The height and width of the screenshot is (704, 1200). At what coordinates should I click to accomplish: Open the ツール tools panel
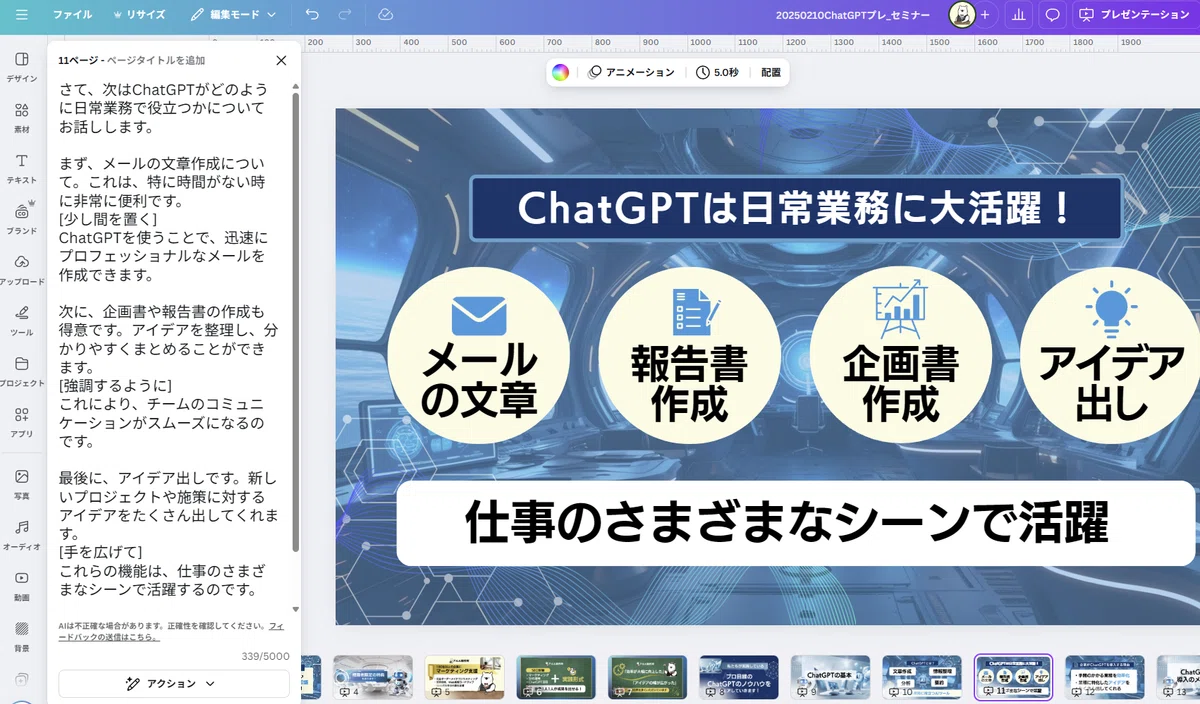(22, 320)
